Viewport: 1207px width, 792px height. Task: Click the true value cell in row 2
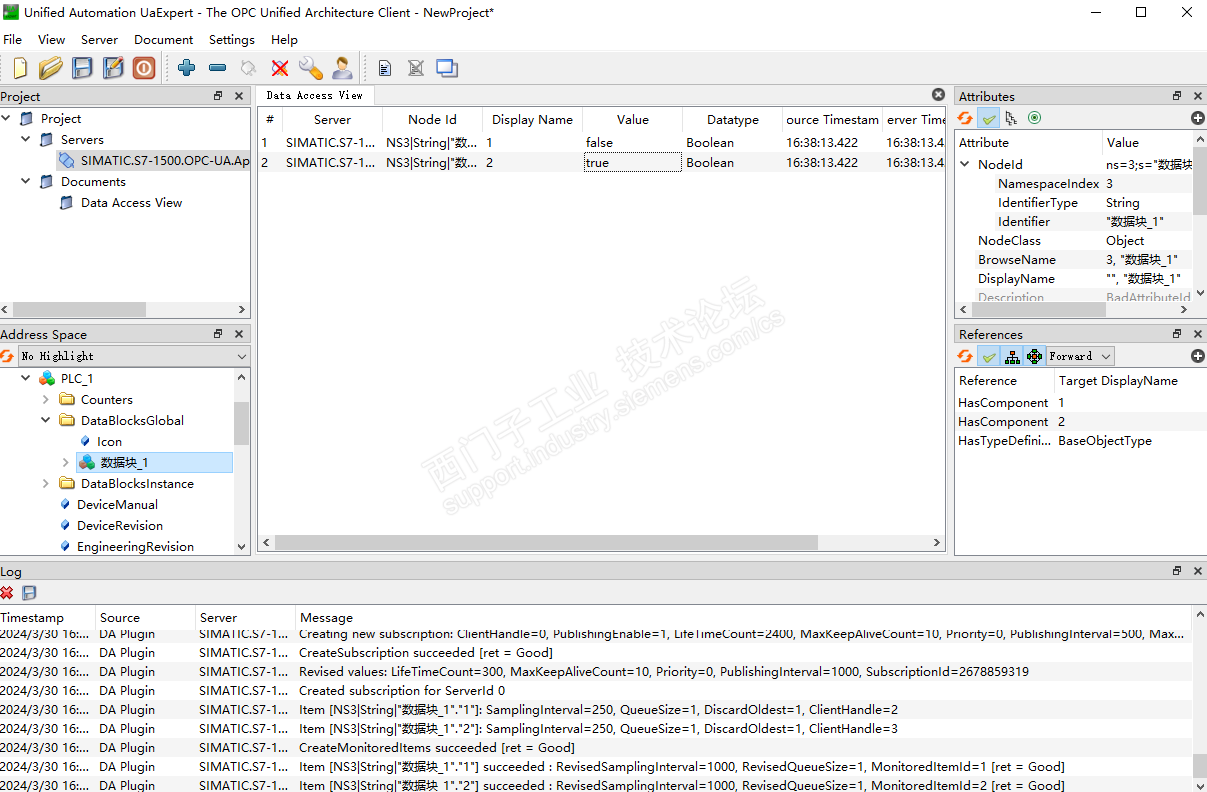[632, 163]
